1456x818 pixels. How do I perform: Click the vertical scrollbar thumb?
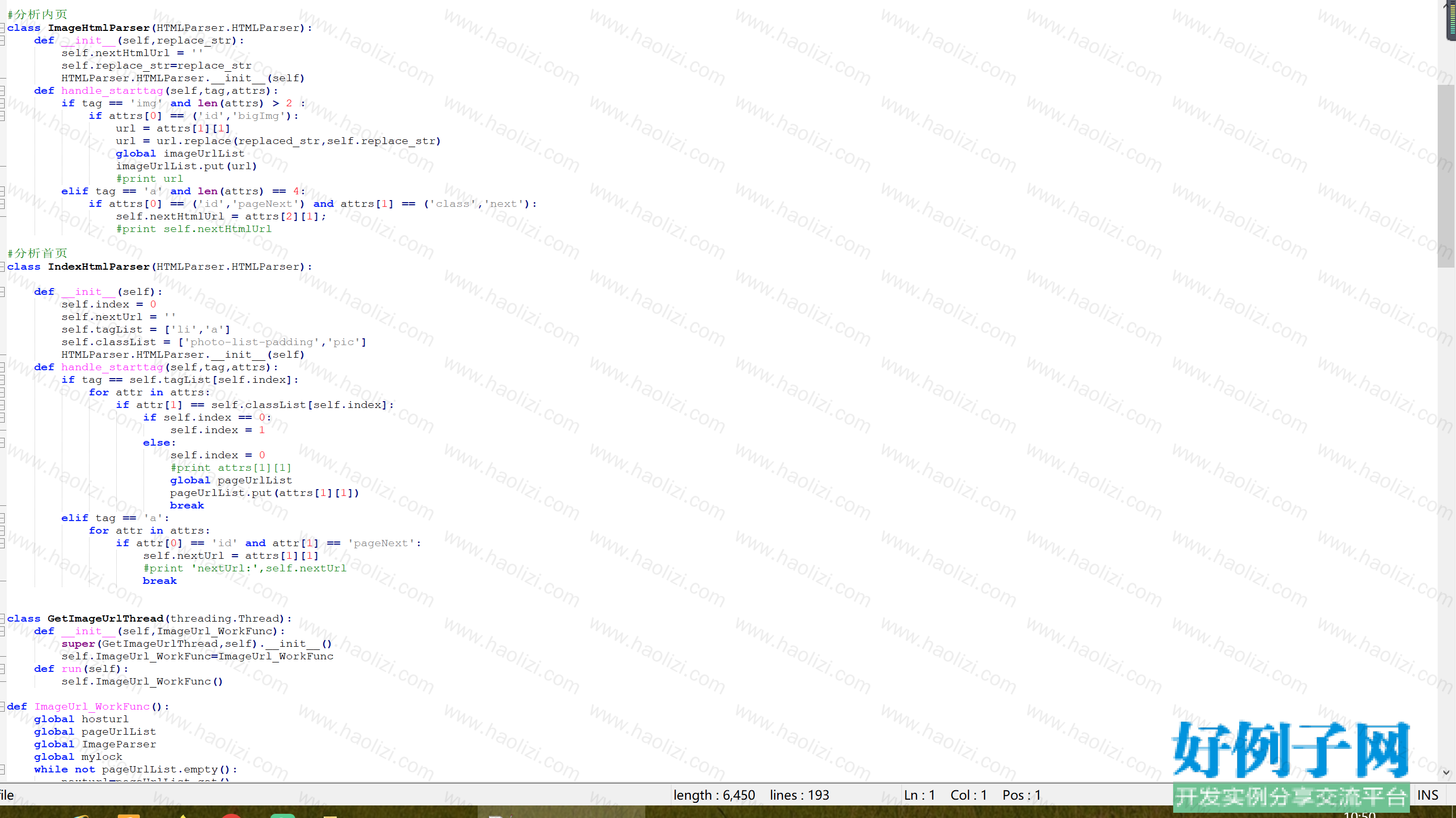pyautogui.click(x=1446, y=176)
